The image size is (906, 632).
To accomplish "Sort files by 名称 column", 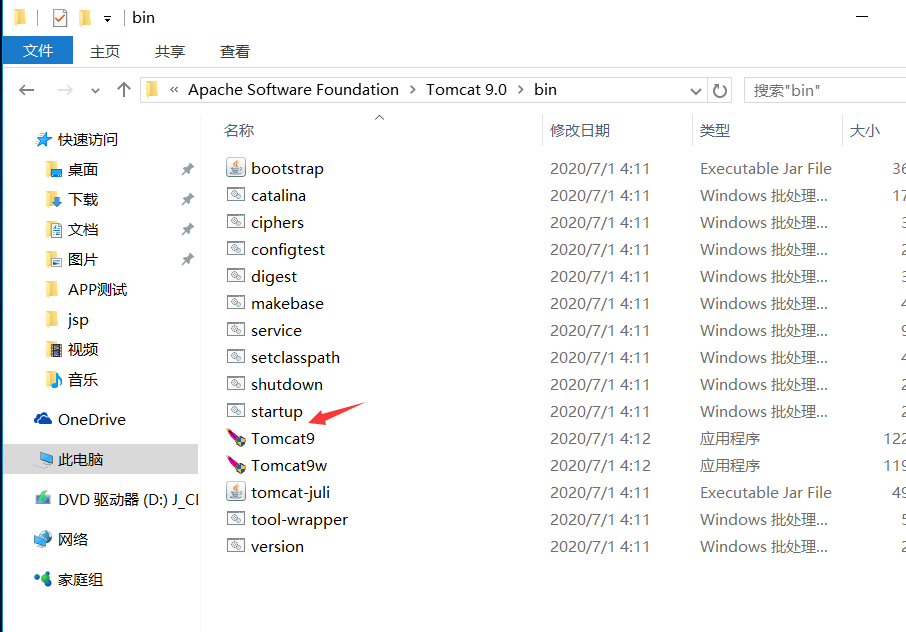I will point(239,131).
